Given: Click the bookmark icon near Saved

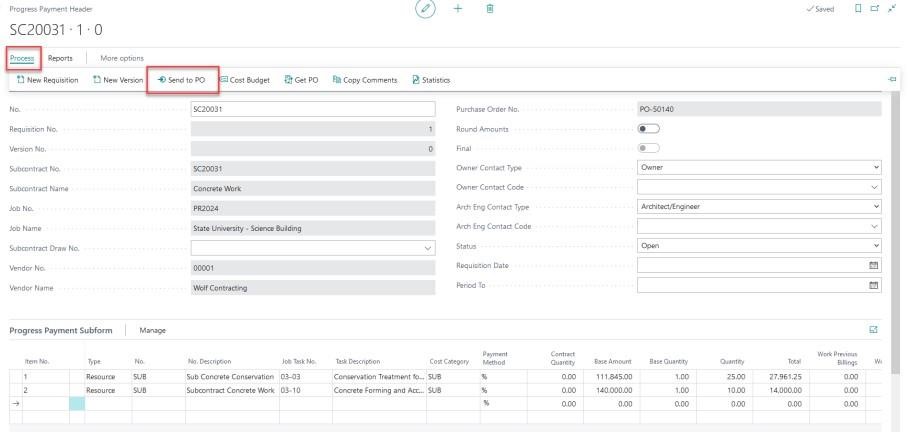Looking at the screenshot, I should (x=856, y=9).
